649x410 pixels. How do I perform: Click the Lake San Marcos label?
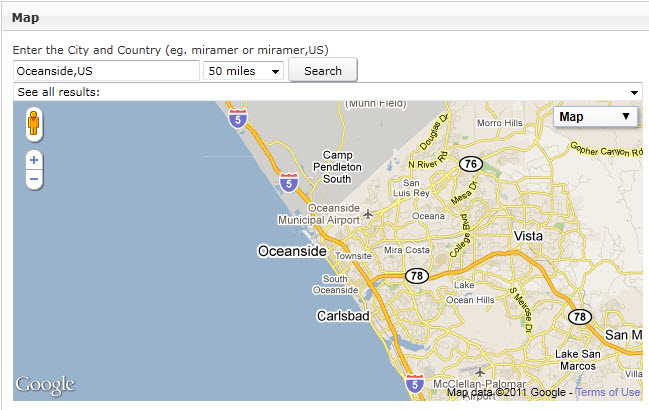click(578, 360)
